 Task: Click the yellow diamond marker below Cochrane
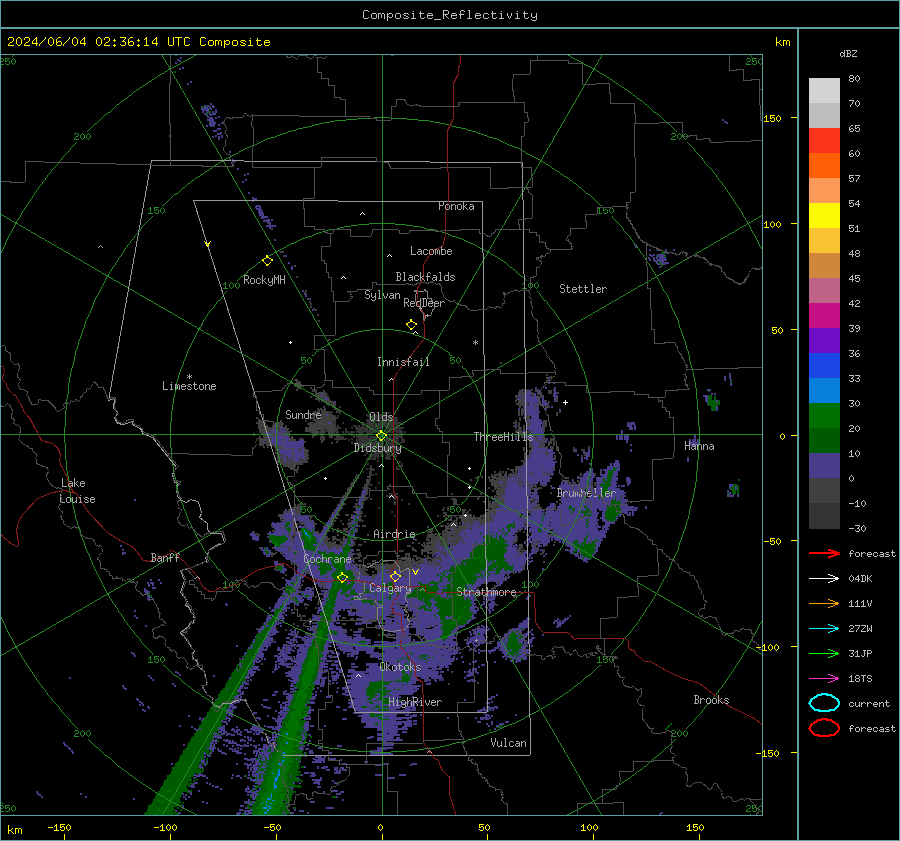tap(343, 578)
